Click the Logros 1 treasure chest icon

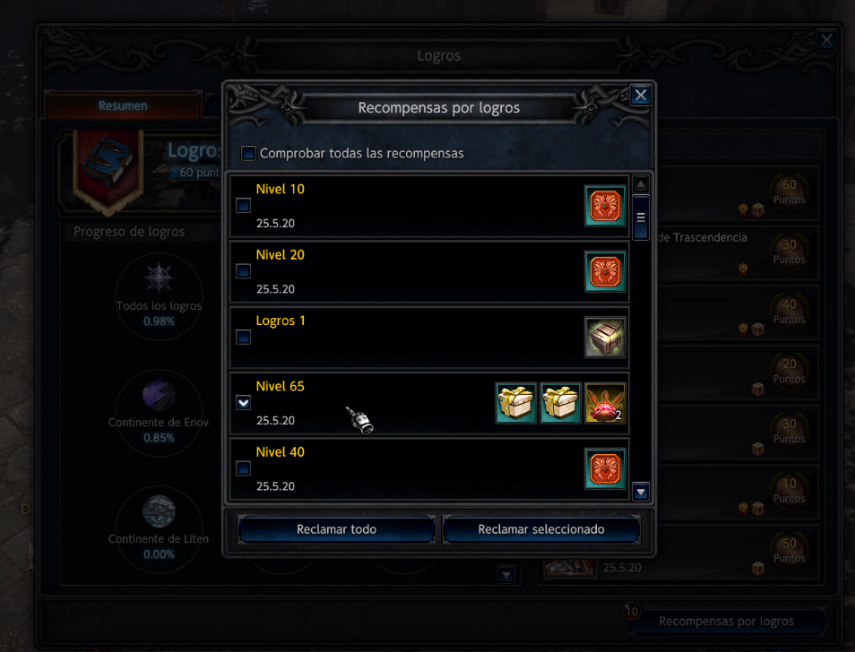[605, 337]
